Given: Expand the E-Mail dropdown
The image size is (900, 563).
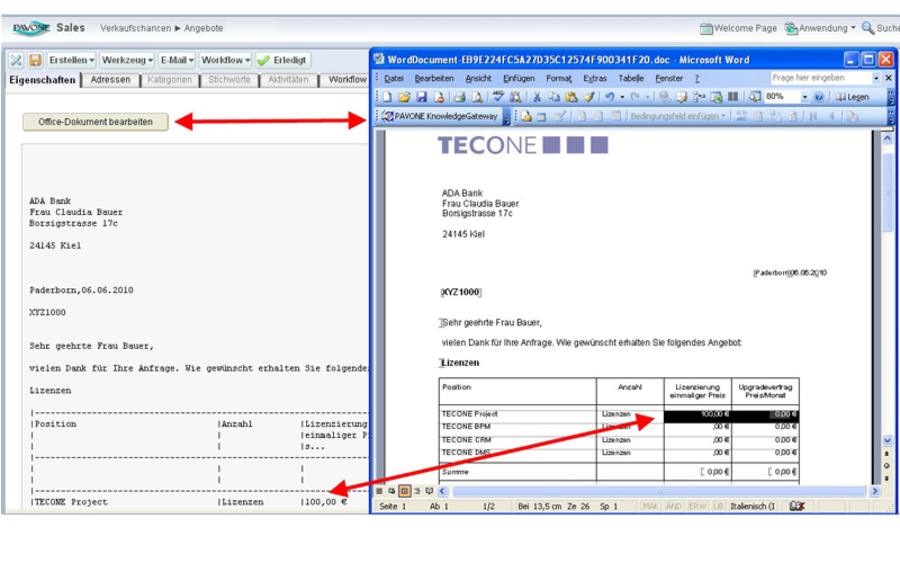Looking at the screenshot, I should coord(177,60).
